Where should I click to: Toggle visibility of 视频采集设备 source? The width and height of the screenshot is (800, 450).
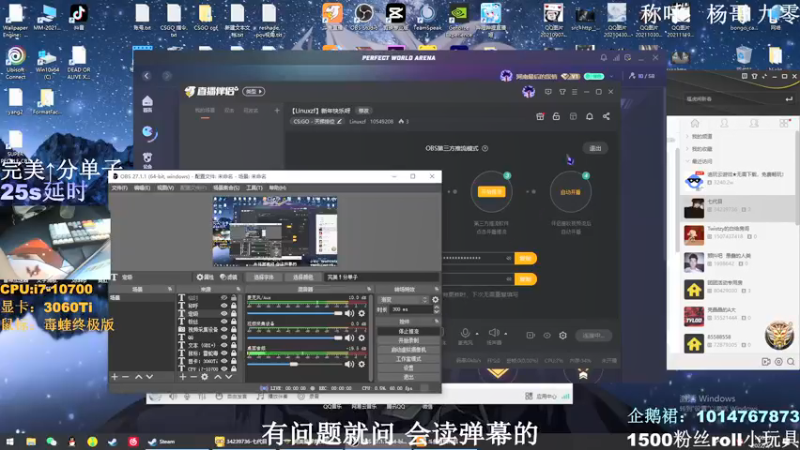(223, 330)
